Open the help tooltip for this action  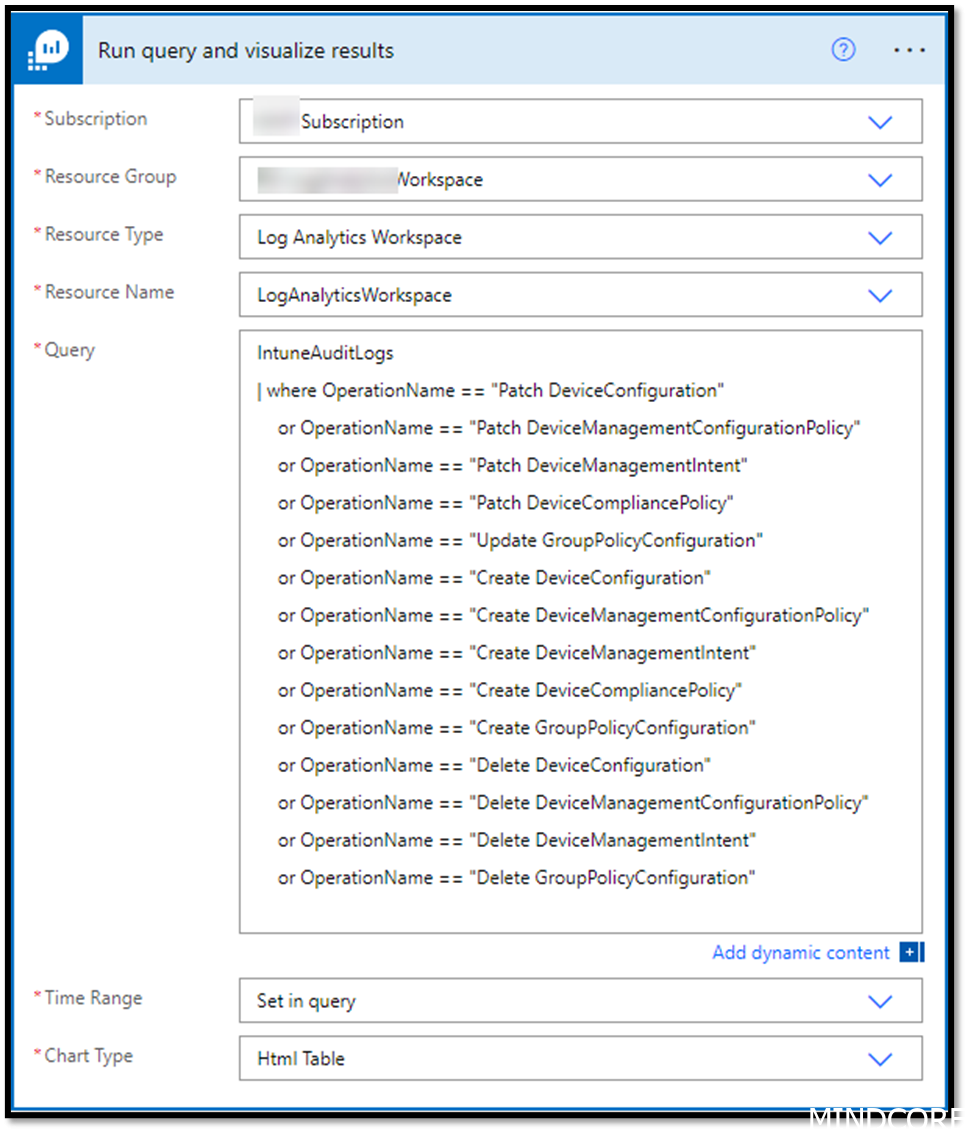point(843,48)
